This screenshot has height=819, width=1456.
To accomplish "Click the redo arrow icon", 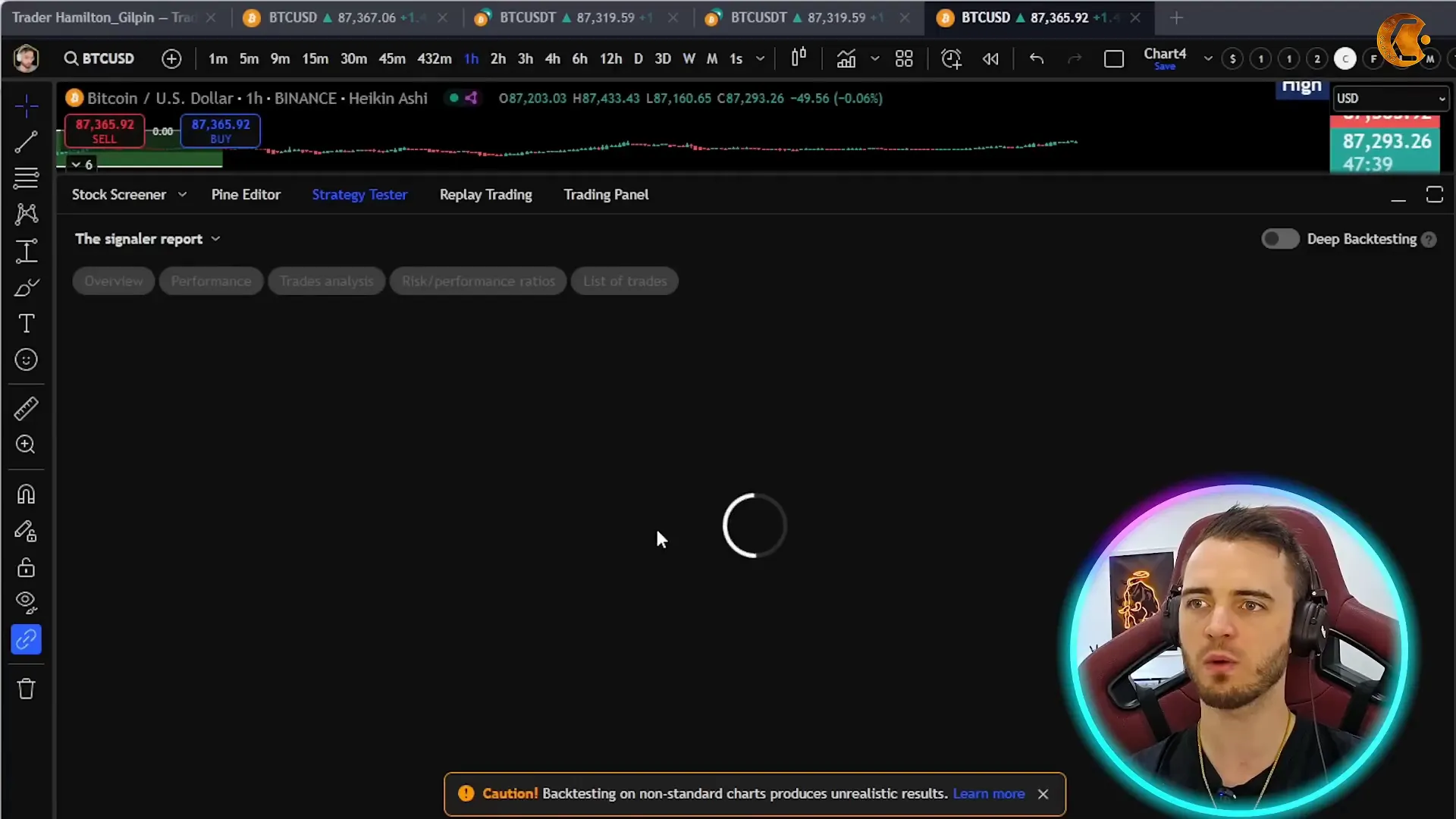I will coord(1075,58).
